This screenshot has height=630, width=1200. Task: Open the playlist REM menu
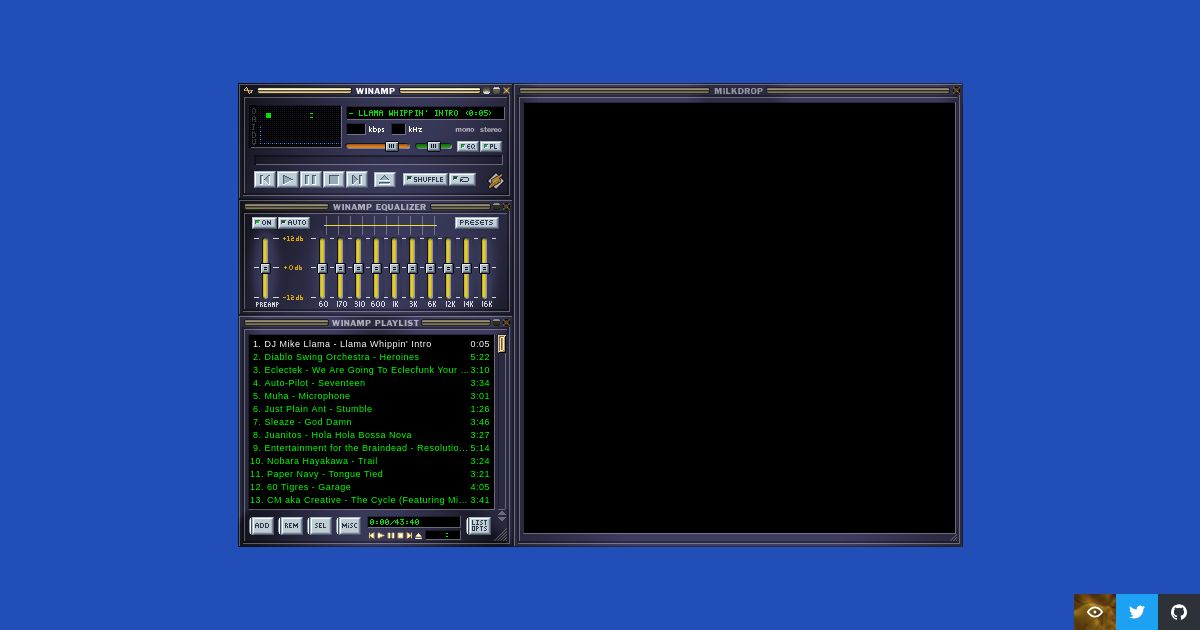coord(291,526)
